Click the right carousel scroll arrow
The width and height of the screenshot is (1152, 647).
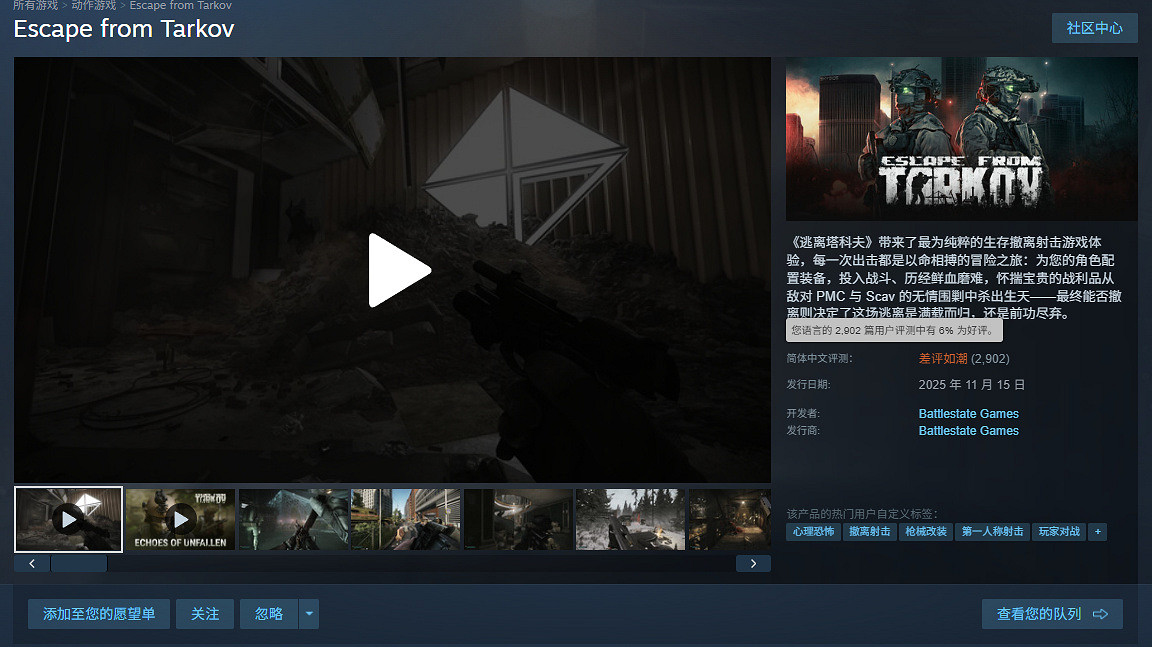tap(753, 563)
